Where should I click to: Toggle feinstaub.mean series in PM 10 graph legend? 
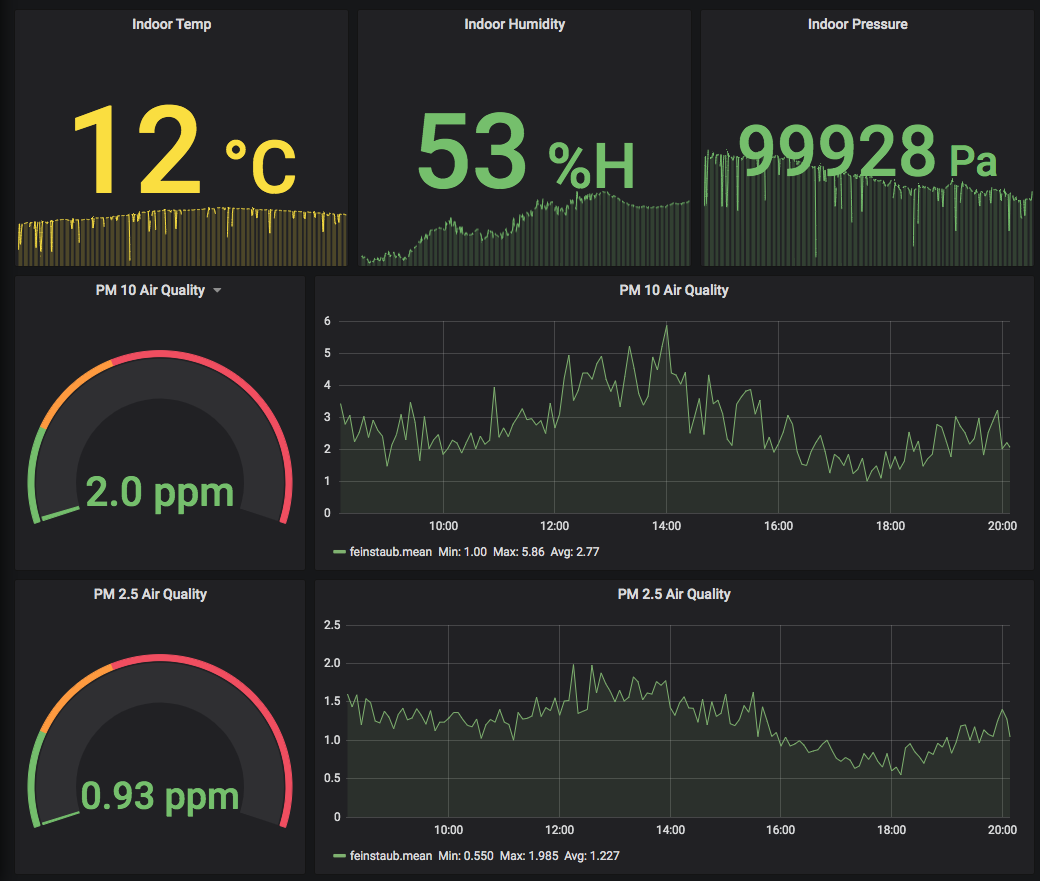coord(391,552)
